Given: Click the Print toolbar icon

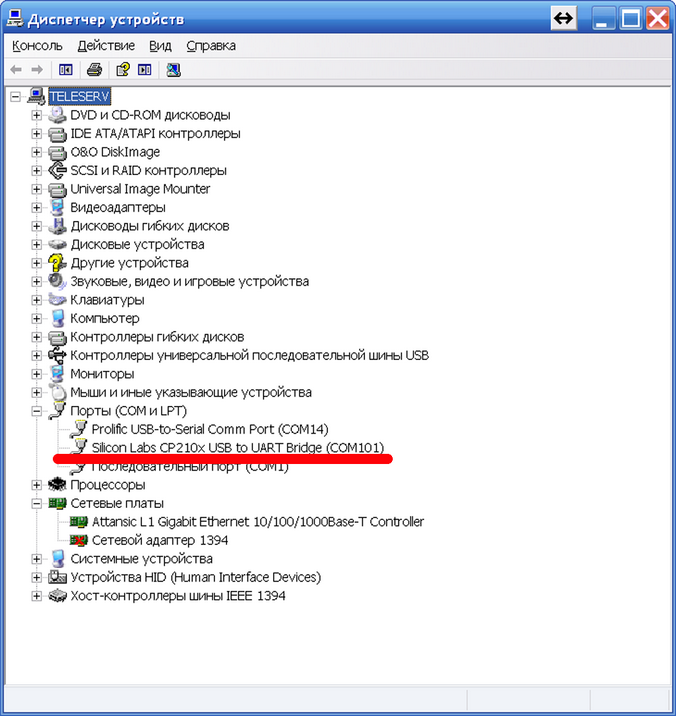Looking at the screenshot, I should [x=94, y=69].
